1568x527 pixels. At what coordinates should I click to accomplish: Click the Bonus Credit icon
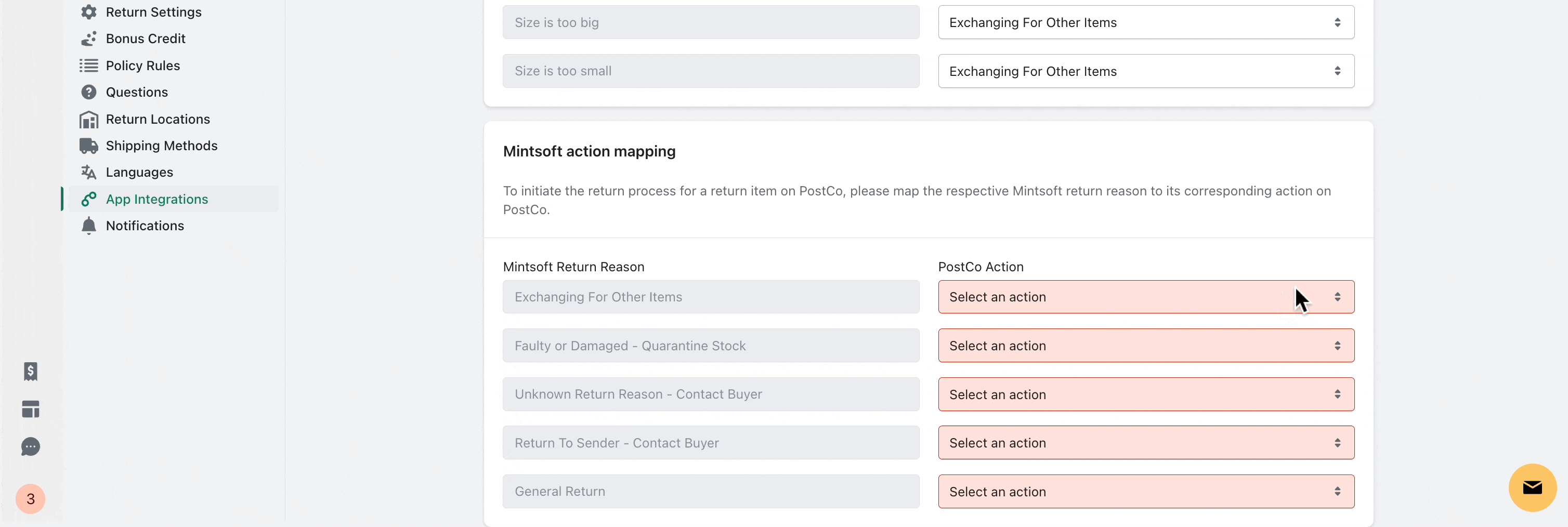[x=89, y=39]
